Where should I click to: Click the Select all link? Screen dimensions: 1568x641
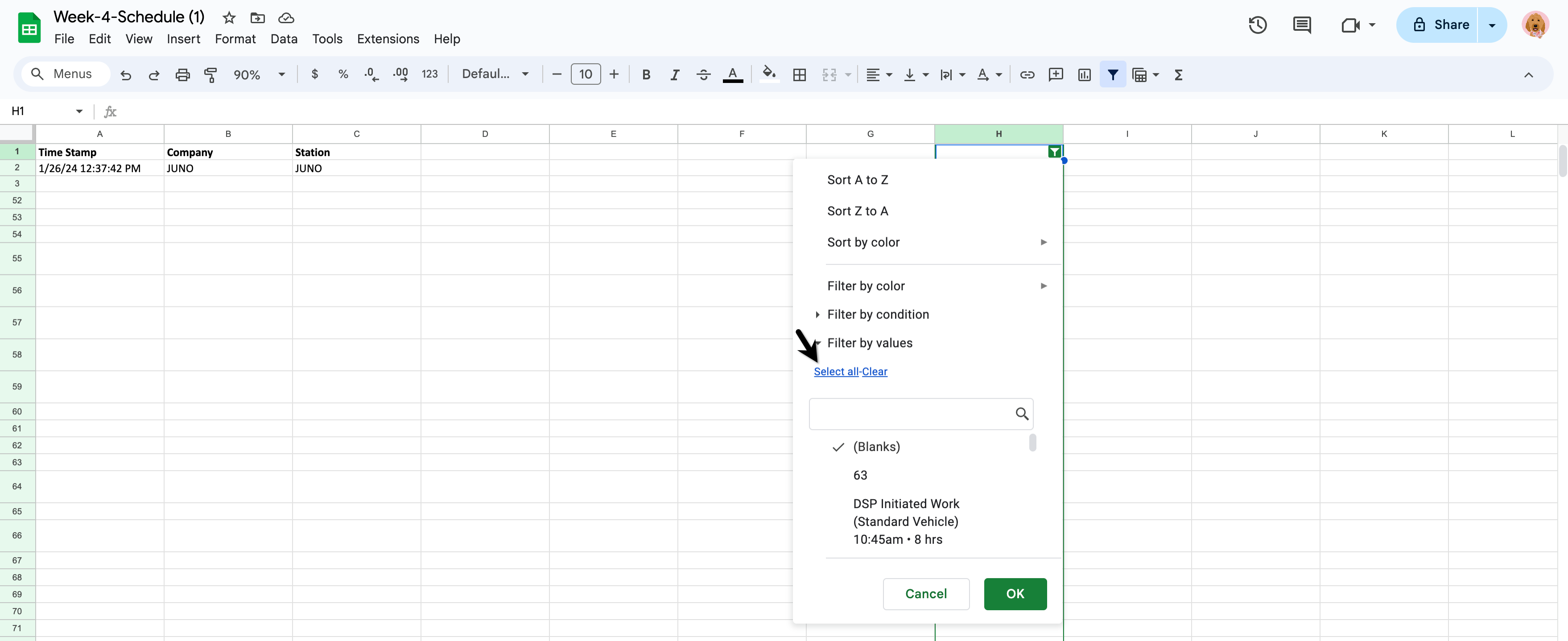(836, 371)
